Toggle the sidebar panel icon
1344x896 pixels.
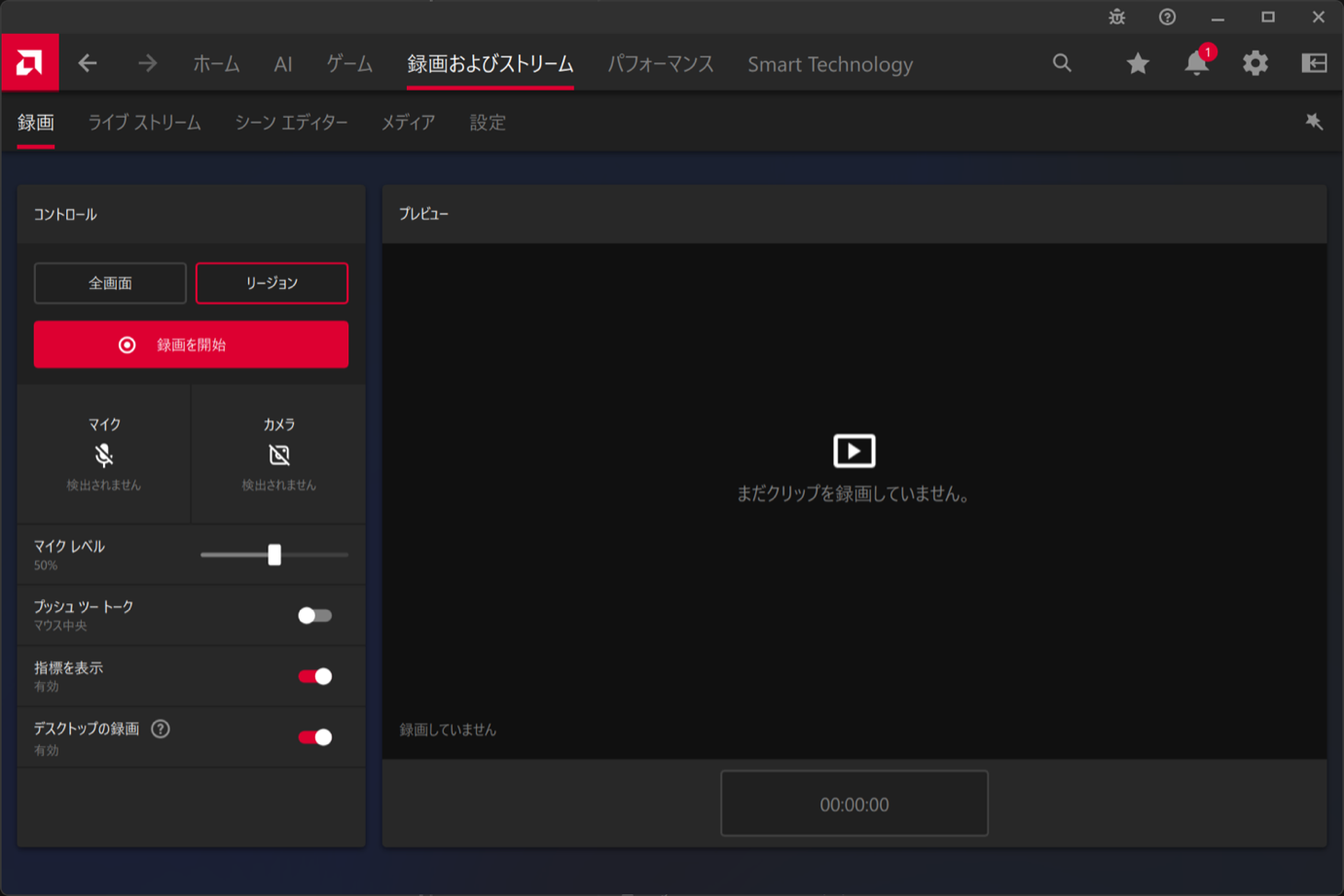coord(1314,63)
